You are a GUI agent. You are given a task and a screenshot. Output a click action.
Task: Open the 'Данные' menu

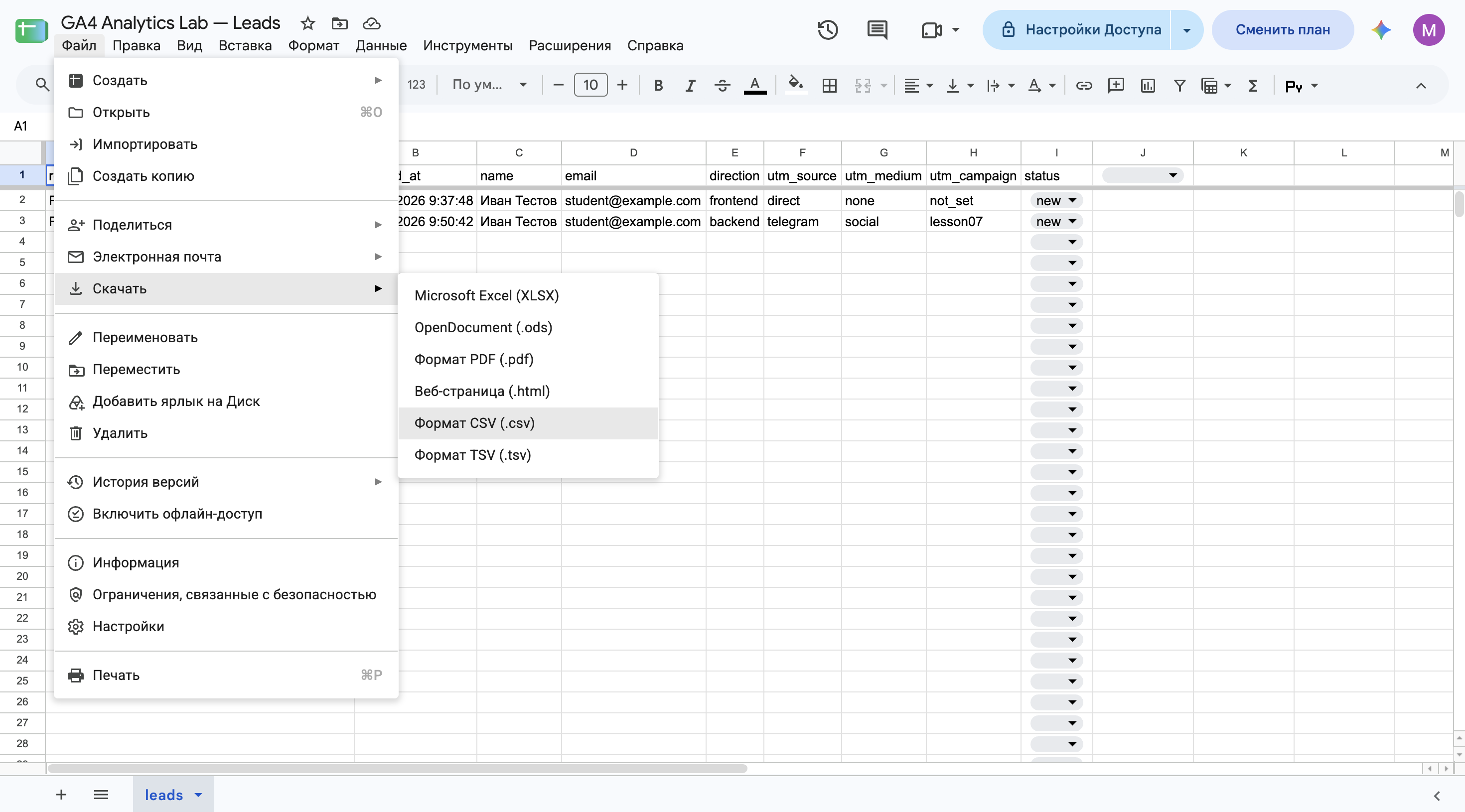(x=381, y=45)
